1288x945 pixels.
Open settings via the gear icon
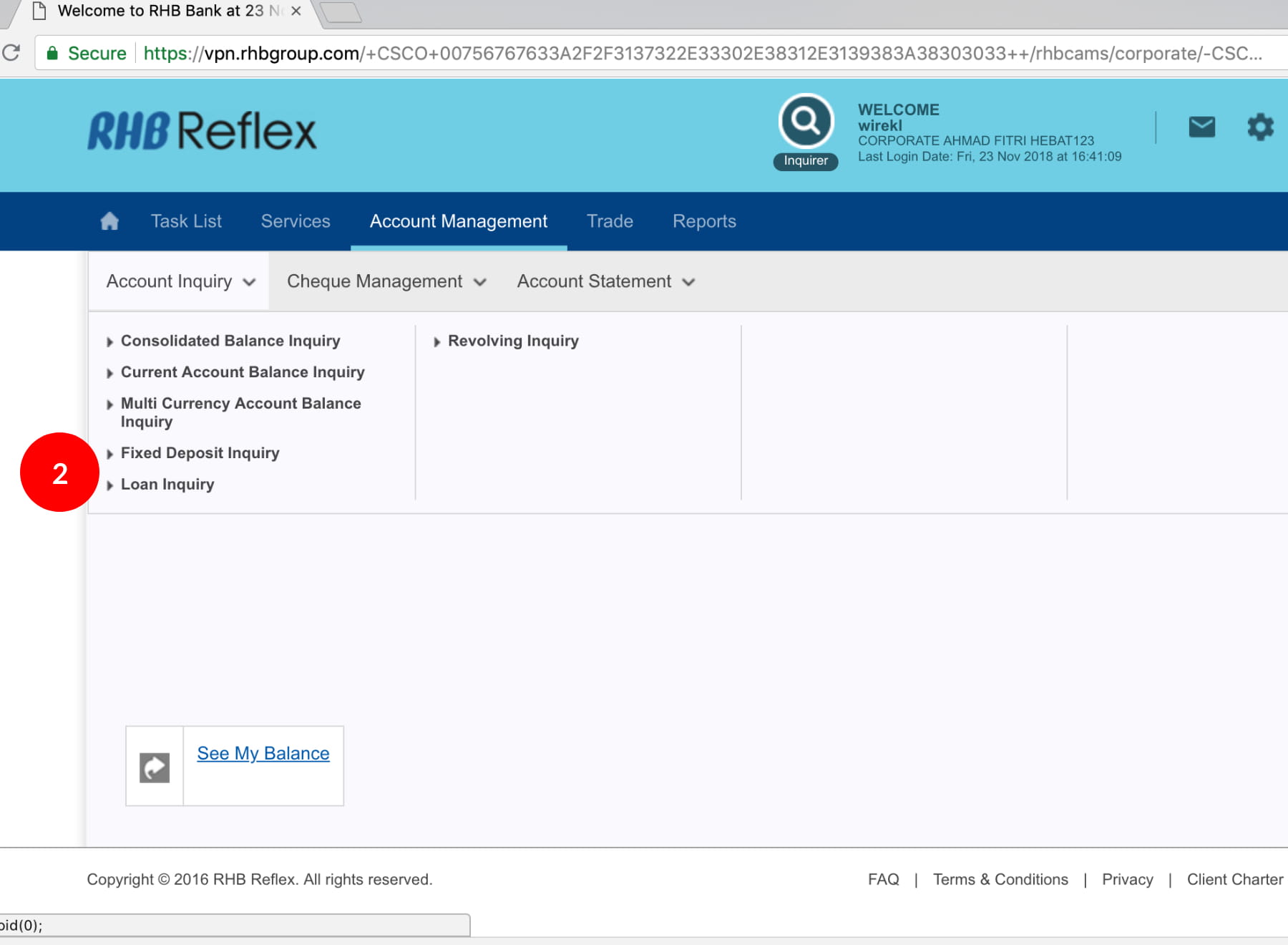click(x=1260, y=127)
